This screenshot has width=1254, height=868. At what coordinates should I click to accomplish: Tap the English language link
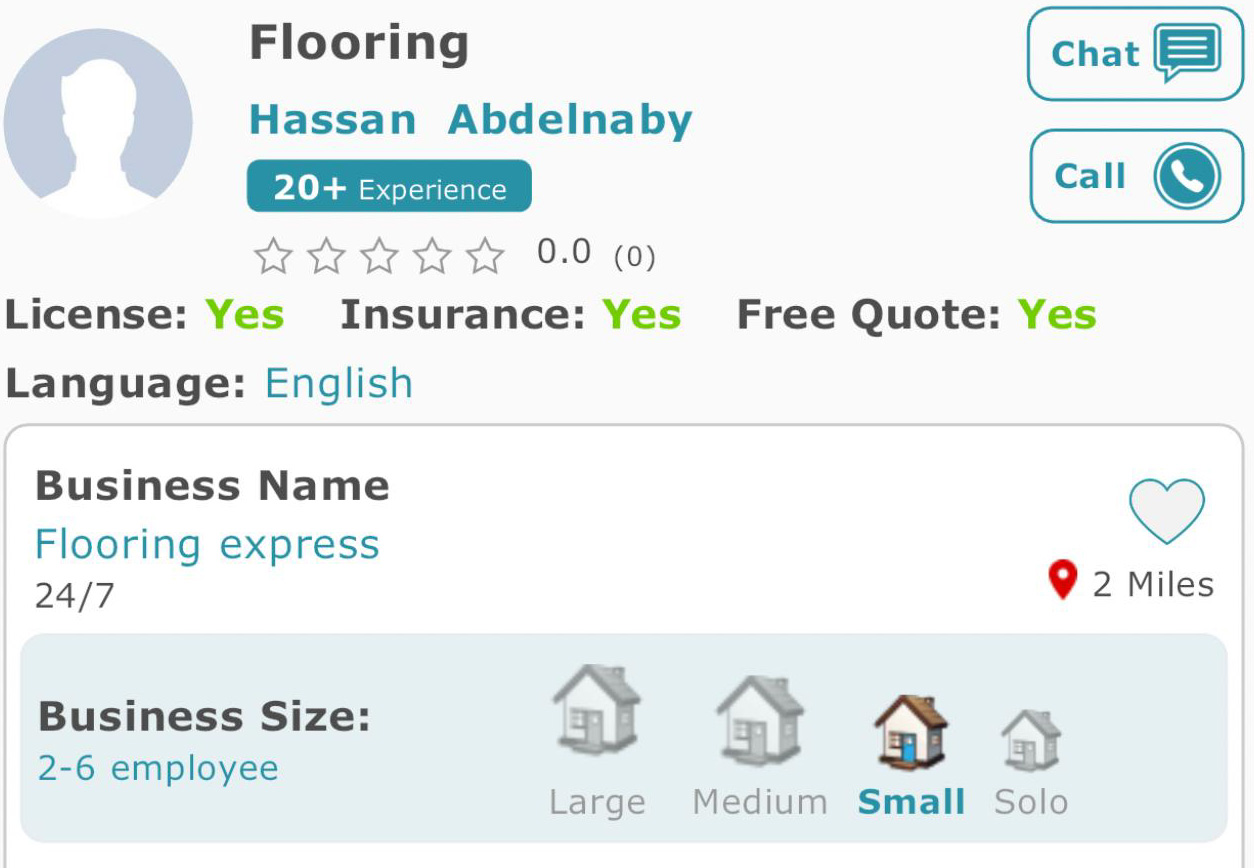click(339, 383)
